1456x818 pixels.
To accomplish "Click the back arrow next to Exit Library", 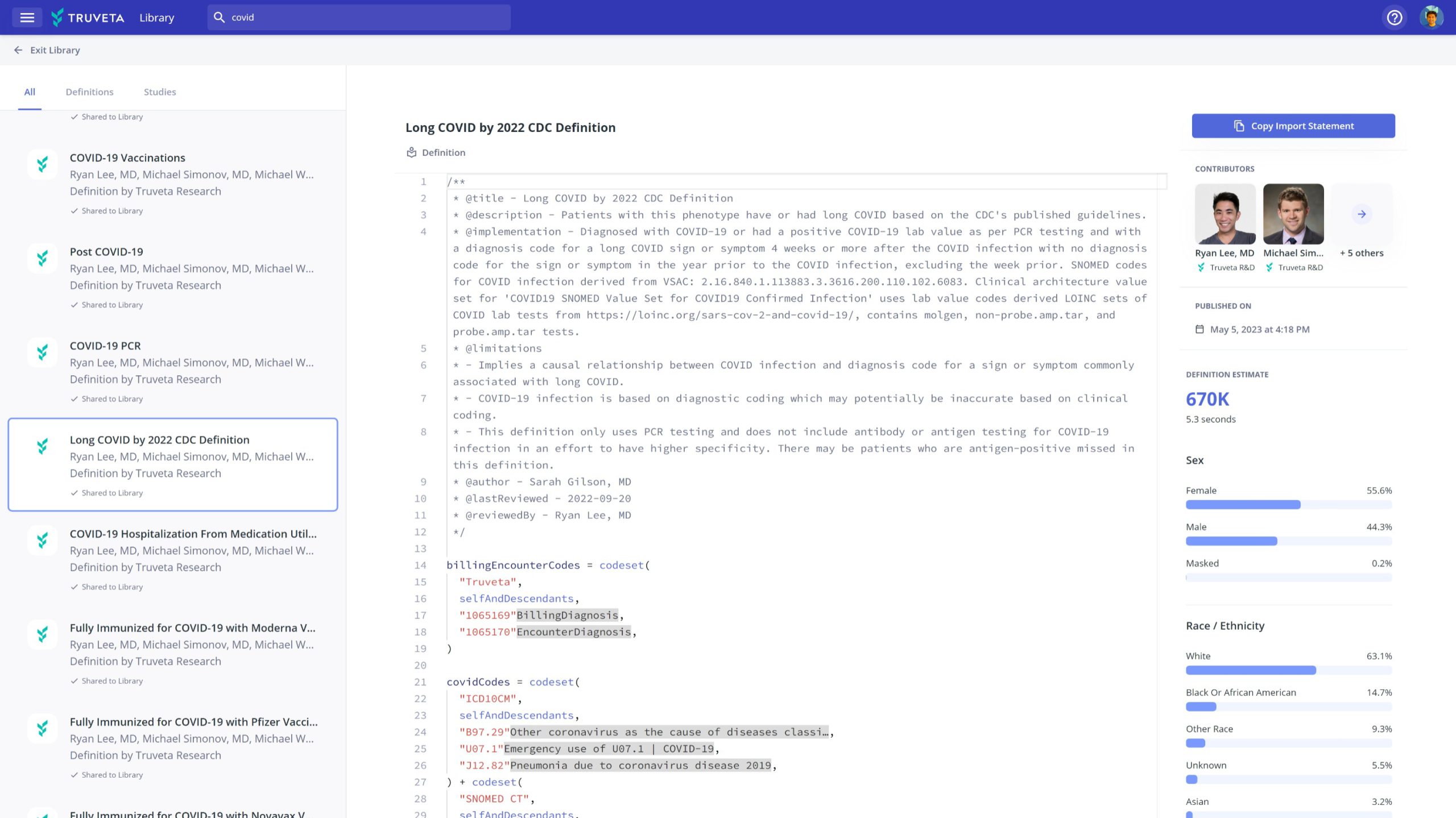I will coord(18,50).
